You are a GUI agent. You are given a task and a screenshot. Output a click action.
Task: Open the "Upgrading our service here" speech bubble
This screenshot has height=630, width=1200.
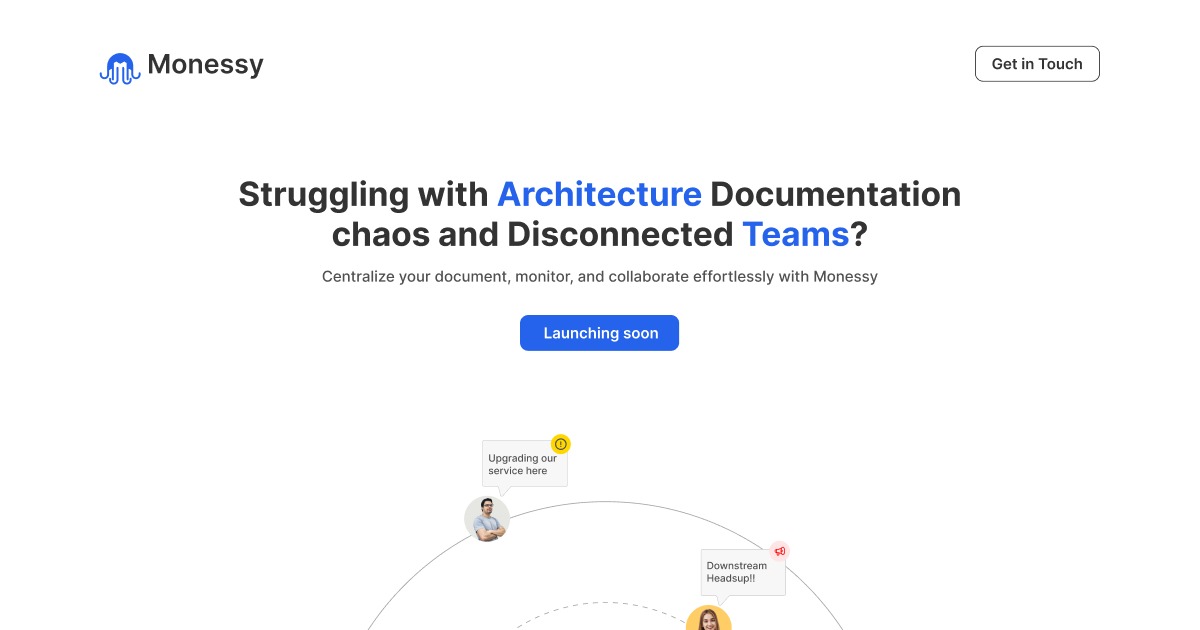click(524, 464)
